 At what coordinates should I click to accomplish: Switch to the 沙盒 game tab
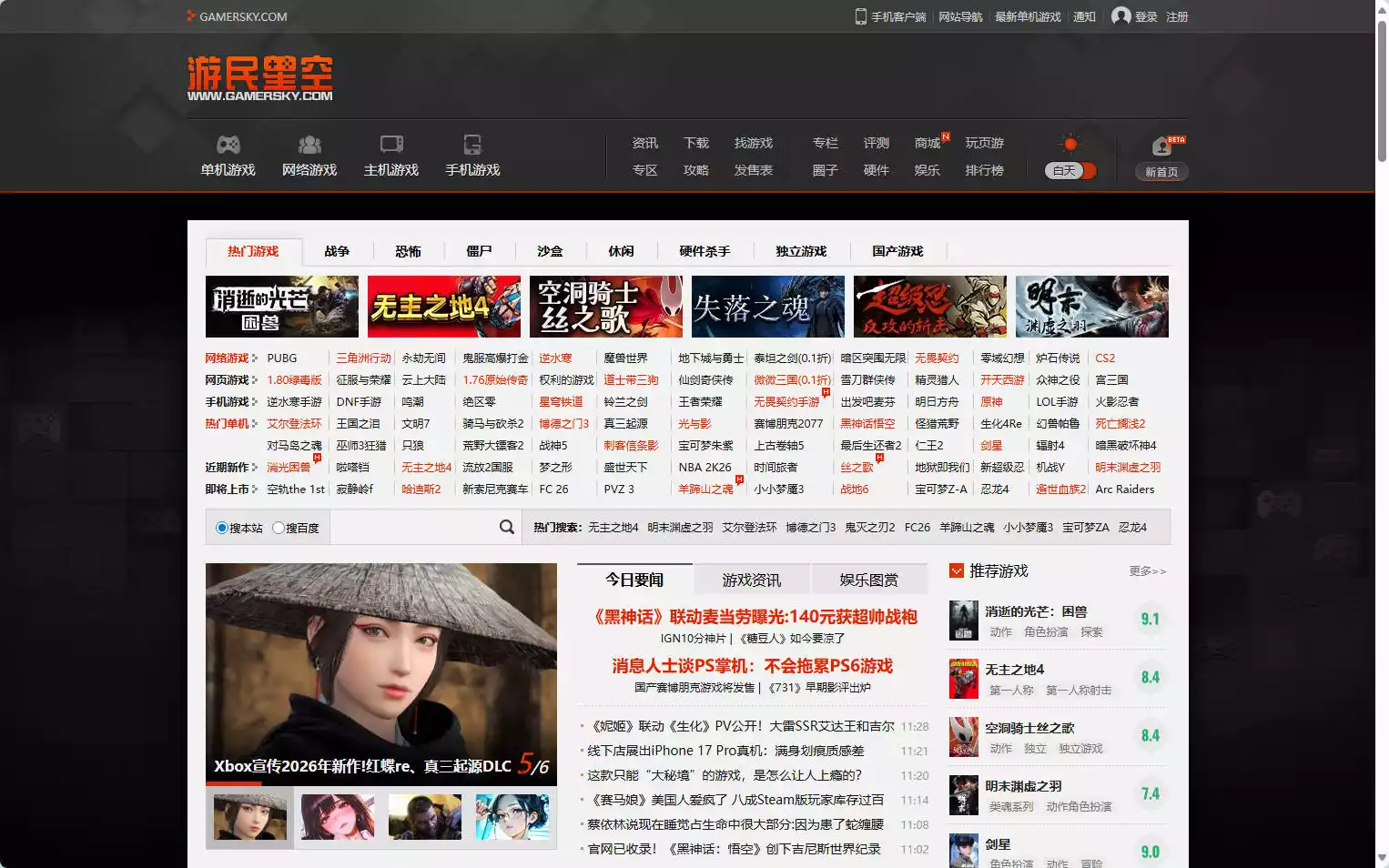(550, 251)
